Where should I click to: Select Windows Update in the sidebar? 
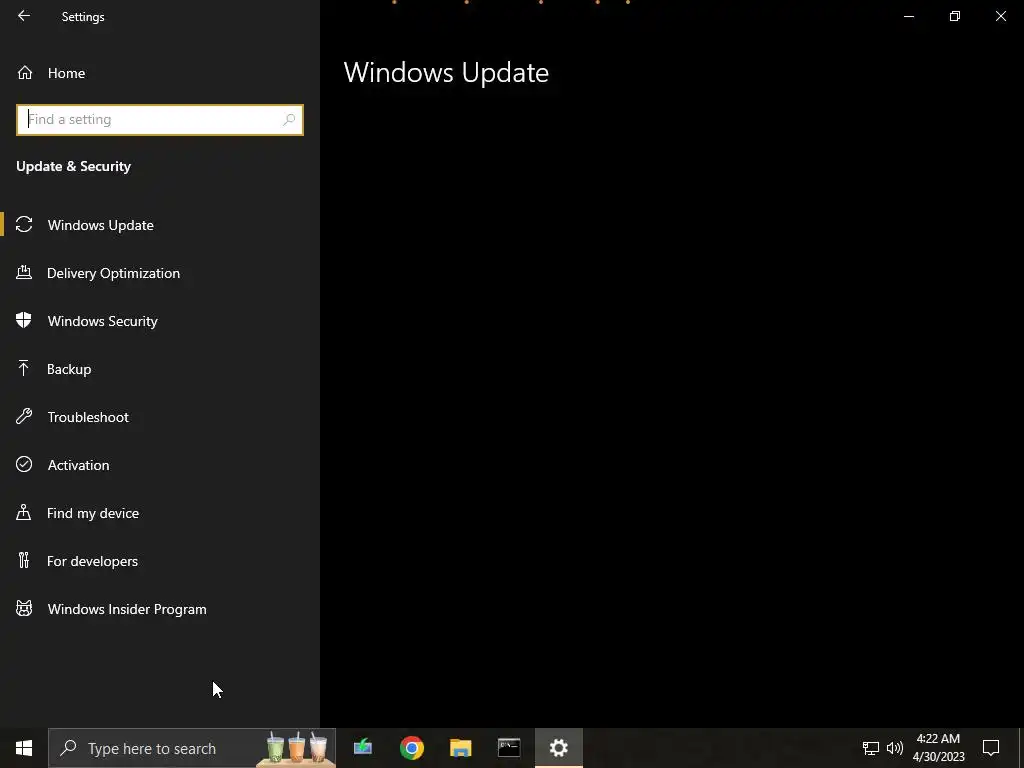[x=160, y=225]
